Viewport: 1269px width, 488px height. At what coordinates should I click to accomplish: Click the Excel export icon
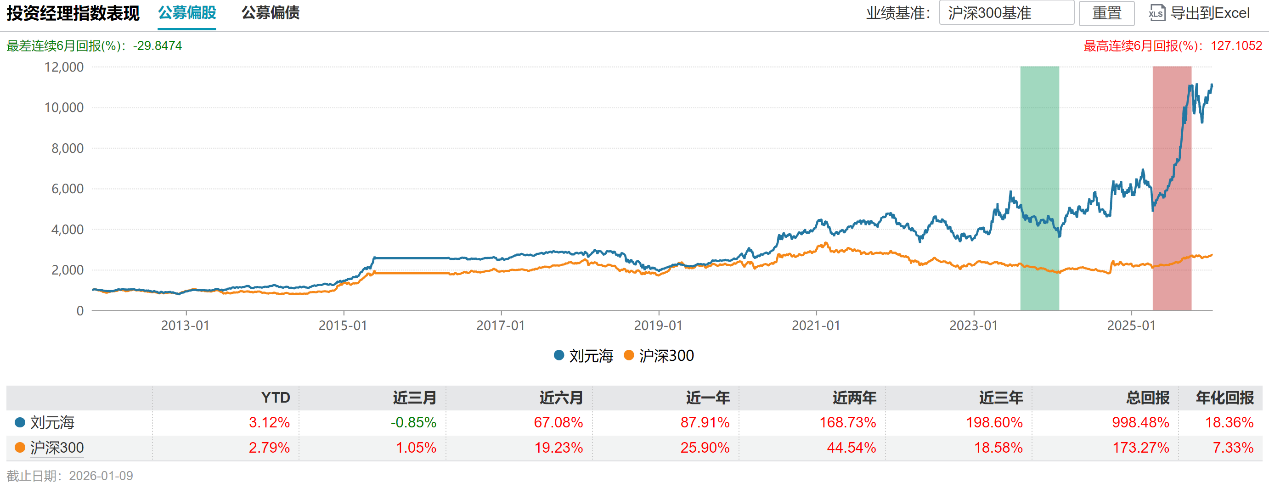[1157, 13]
